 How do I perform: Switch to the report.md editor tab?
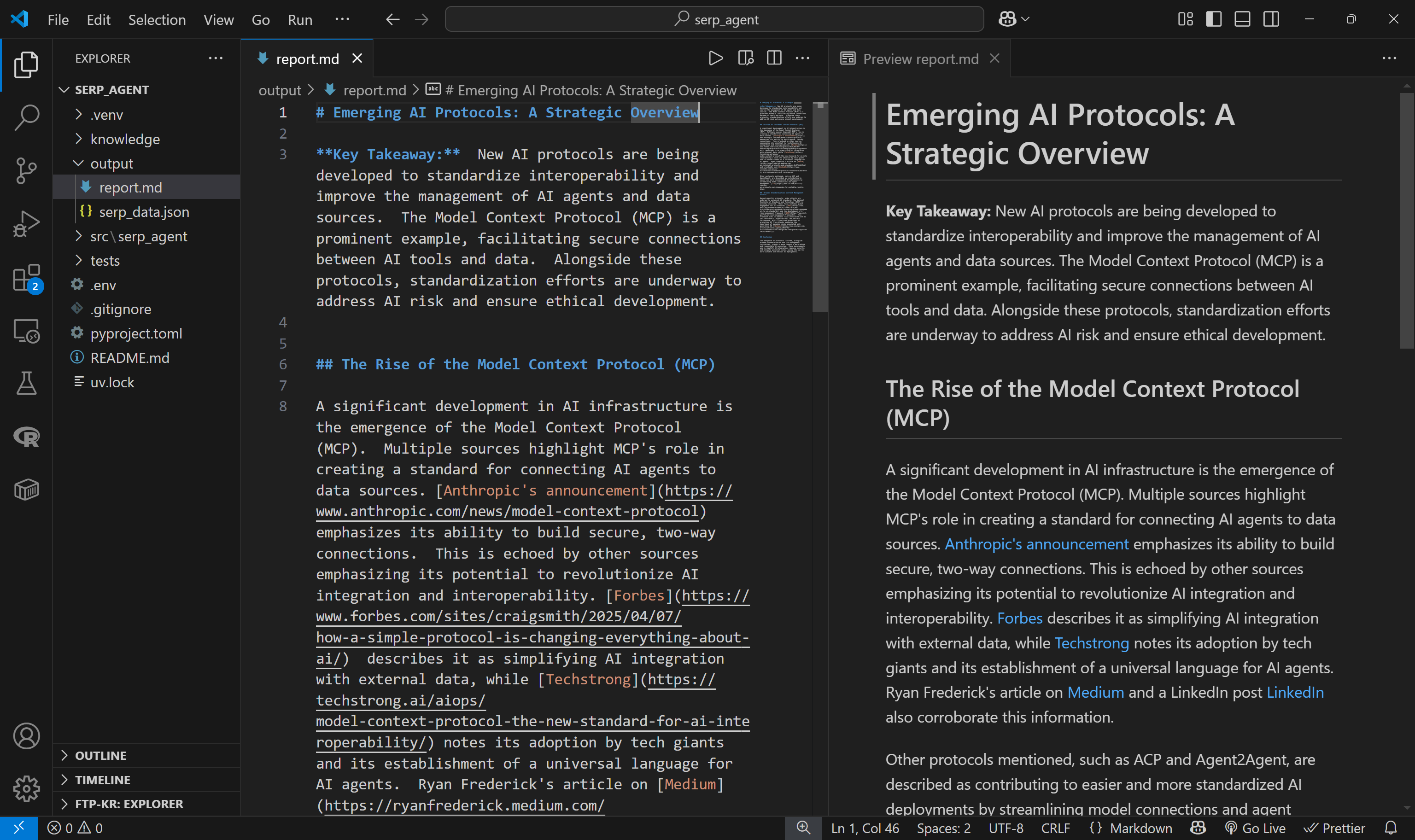click(307, 58)
